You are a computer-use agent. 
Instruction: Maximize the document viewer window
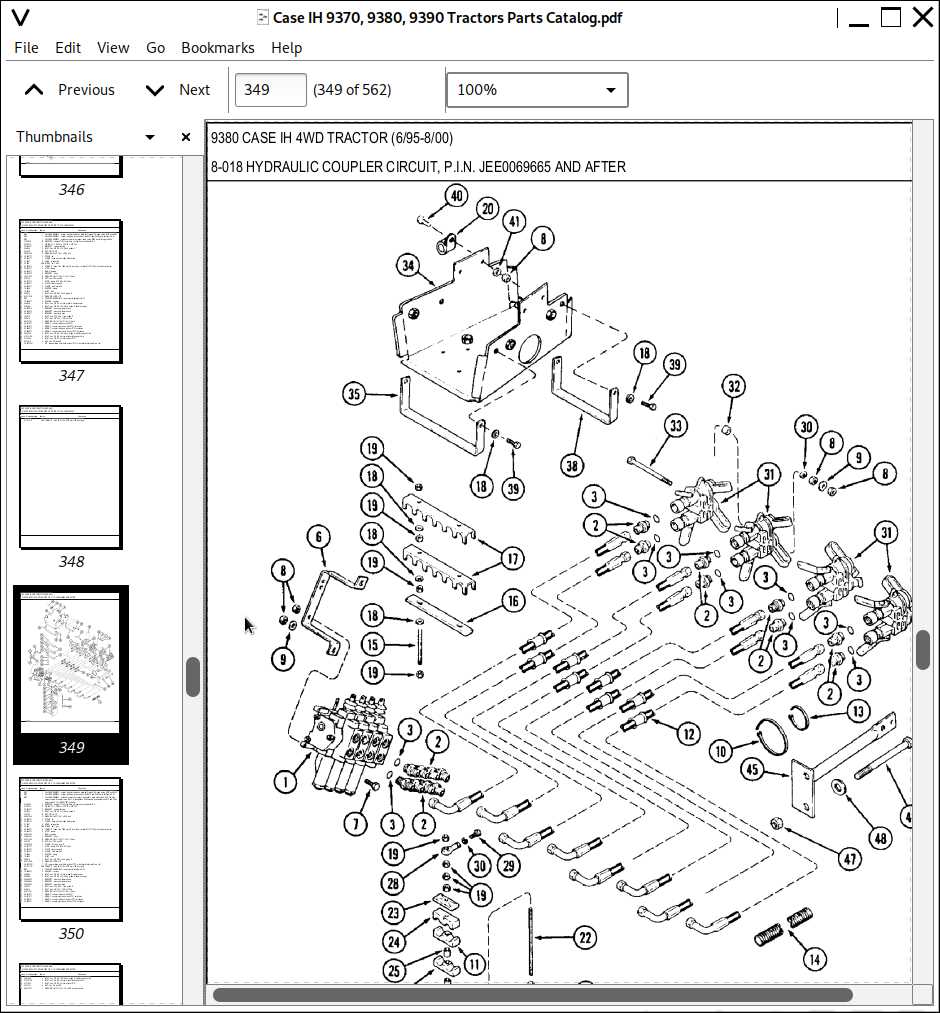coord(891,17)
